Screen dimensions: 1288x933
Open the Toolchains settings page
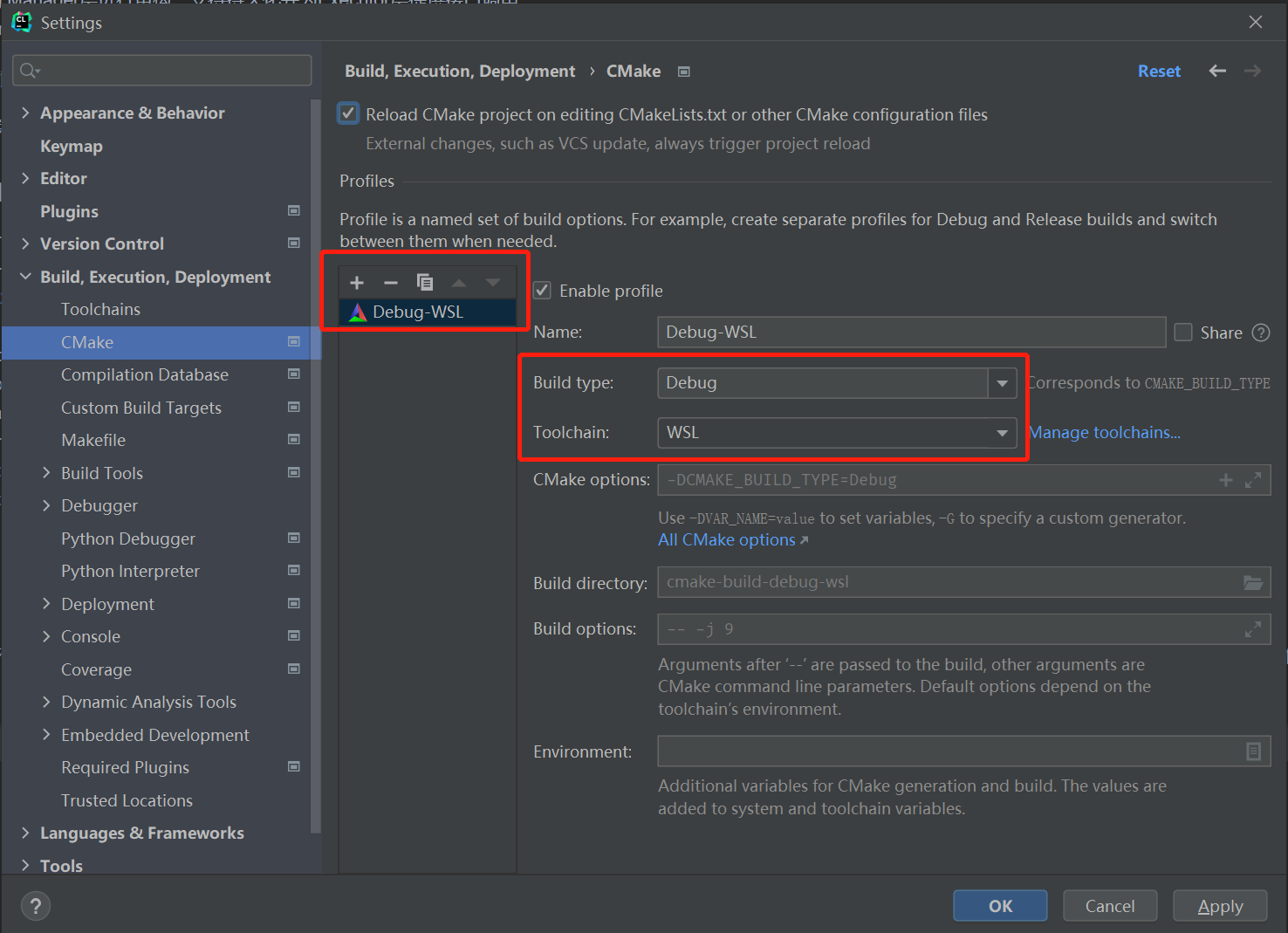click(x=100, y=310)
